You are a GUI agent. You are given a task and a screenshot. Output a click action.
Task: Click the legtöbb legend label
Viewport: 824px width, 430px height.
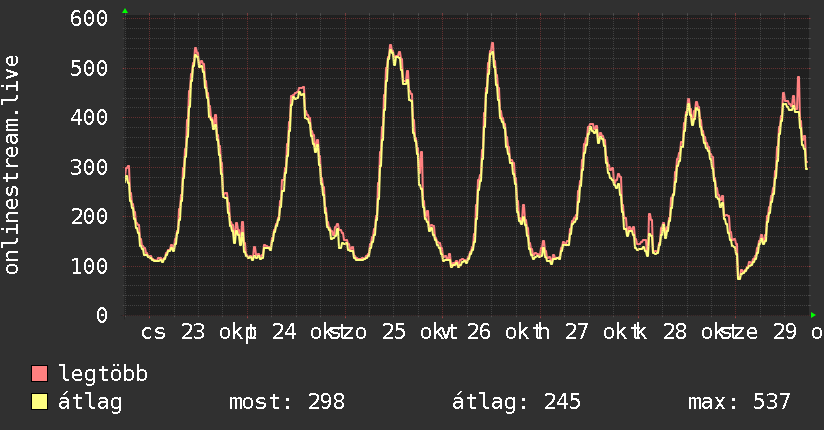[x=103, y=374]
